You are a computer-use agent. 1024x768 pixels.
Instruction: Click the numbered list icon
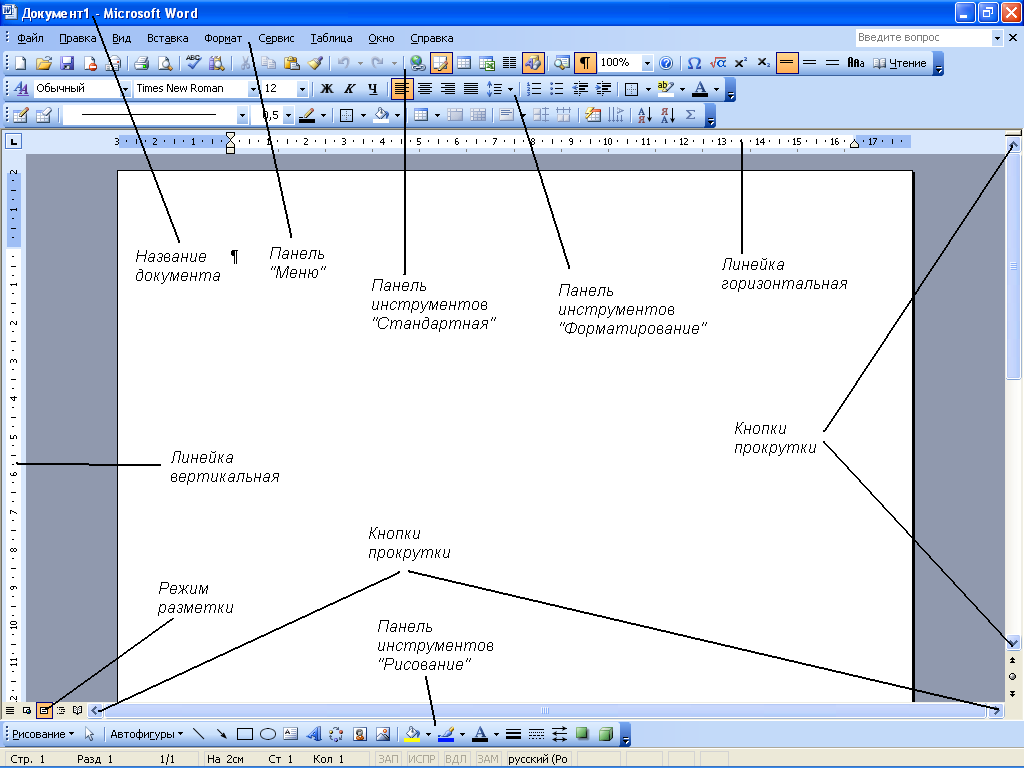[x=534, y=88]
